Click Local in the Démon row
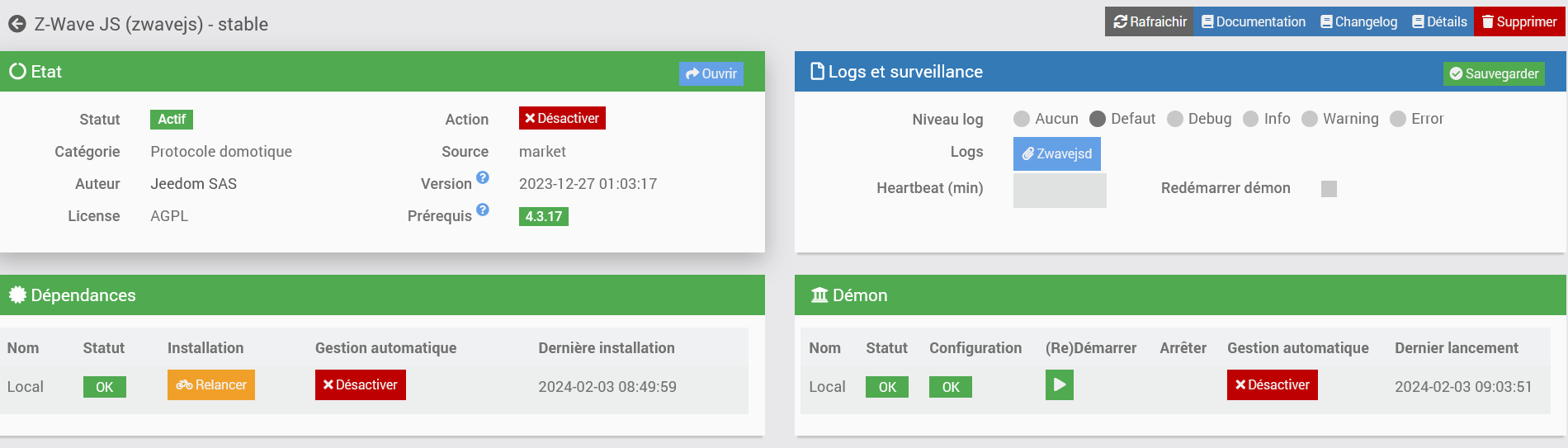This screenshot has height=448, width=1568. click(827, 387)
